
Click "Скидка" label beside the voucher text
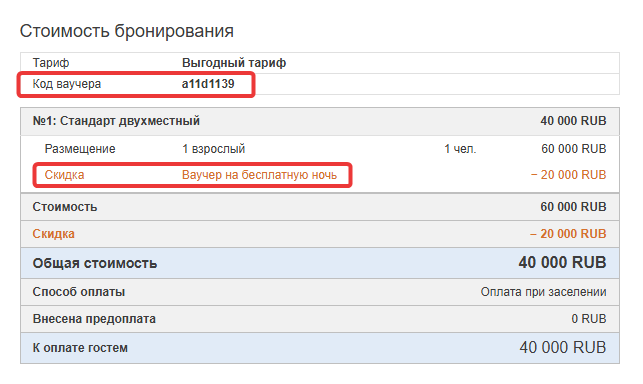coord(64,175)
